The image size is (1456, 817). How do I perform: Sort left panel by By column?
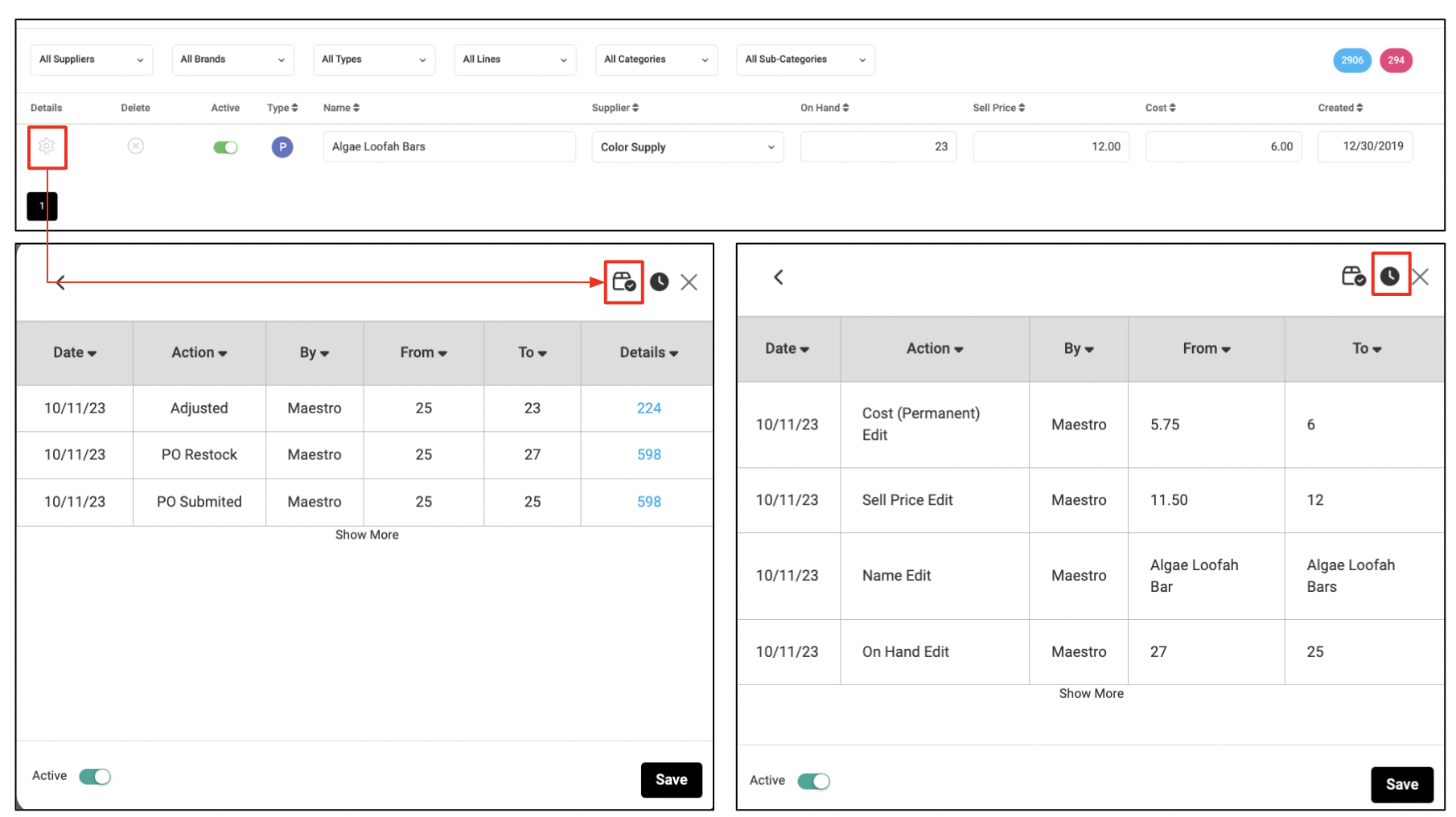click(x=315, y=353)
